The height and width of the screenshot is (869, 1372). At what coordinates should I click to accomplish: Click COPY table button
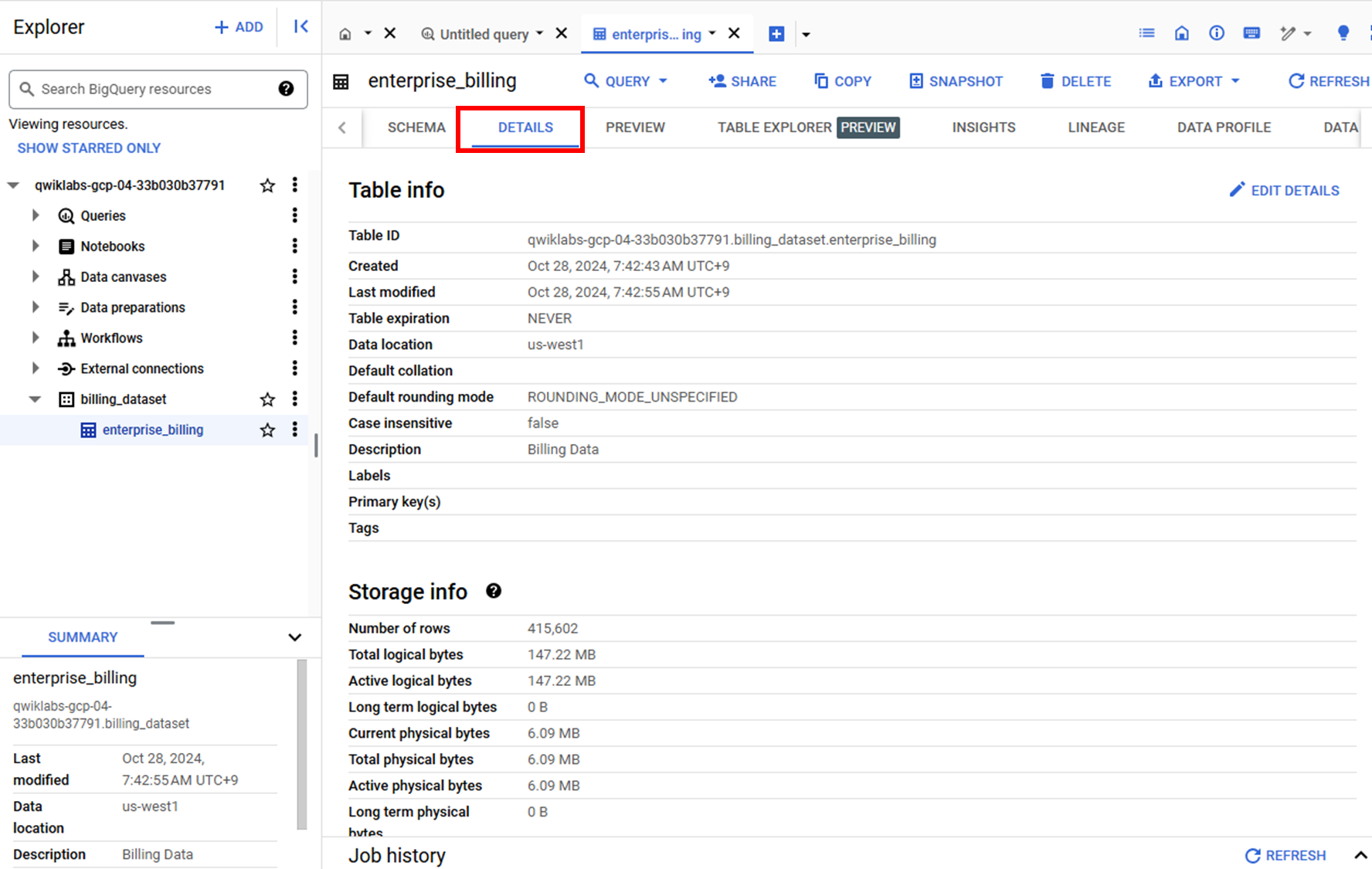coord(843,81)
